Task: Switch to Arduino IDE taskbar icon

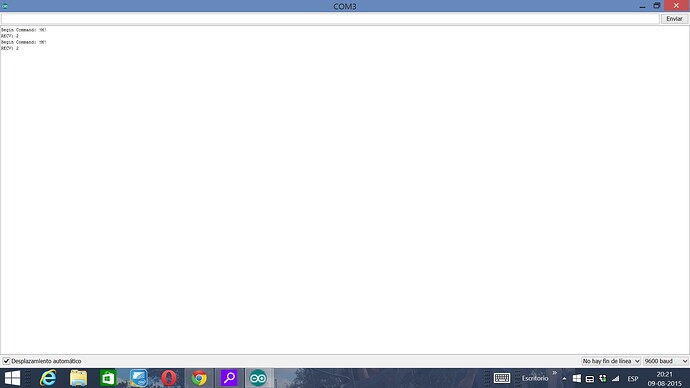Action: point(258,378)
